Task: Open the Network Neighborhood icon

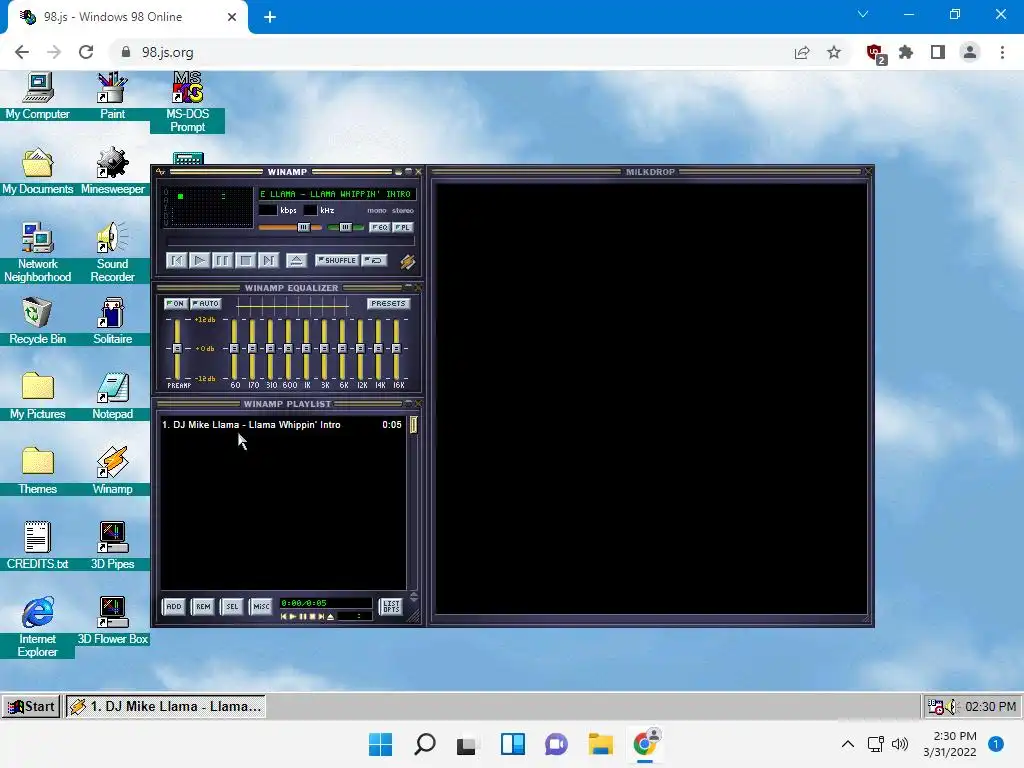Action: coord(37,252)
